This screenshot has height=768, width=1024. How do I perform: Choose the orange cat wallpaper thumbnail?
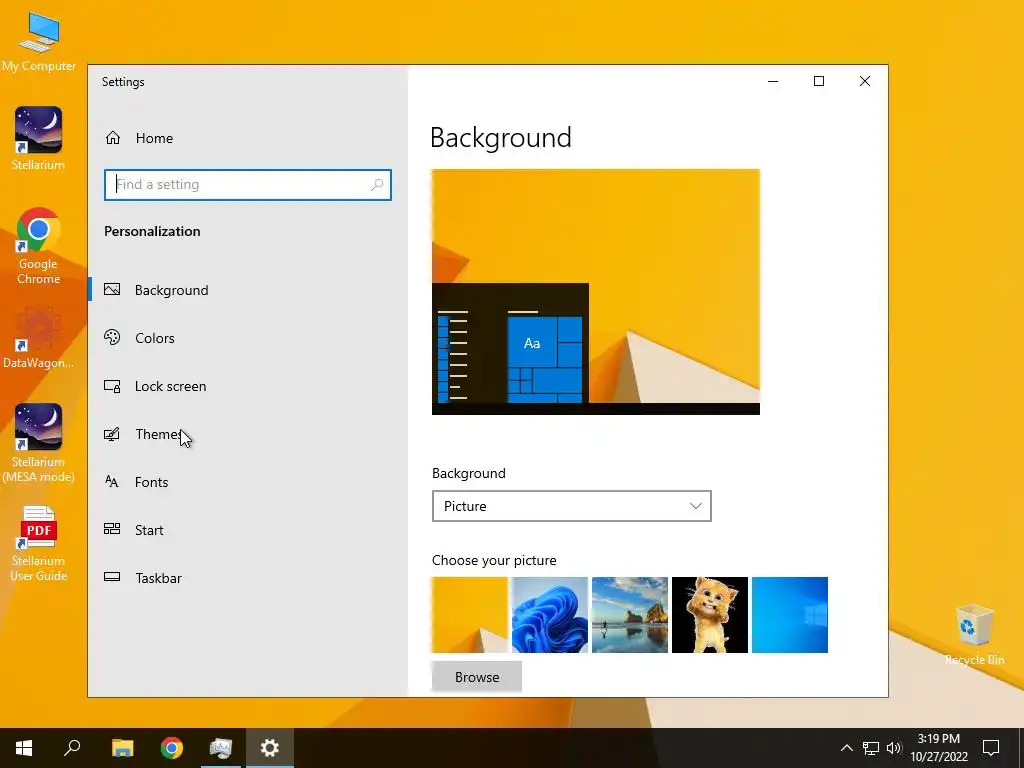tap(710, 615)
